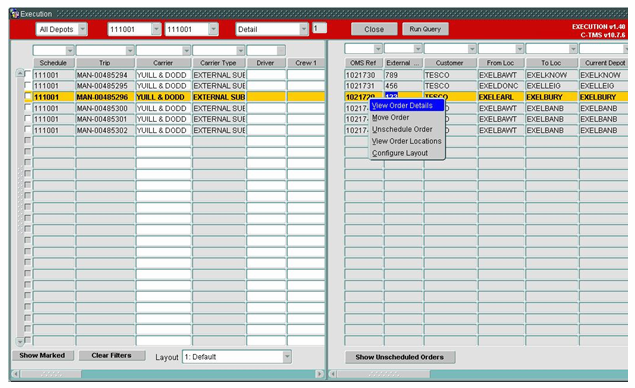Click the Customer column header
The image size is (635, 388).
pyautogui.click(x=450, y=63)
